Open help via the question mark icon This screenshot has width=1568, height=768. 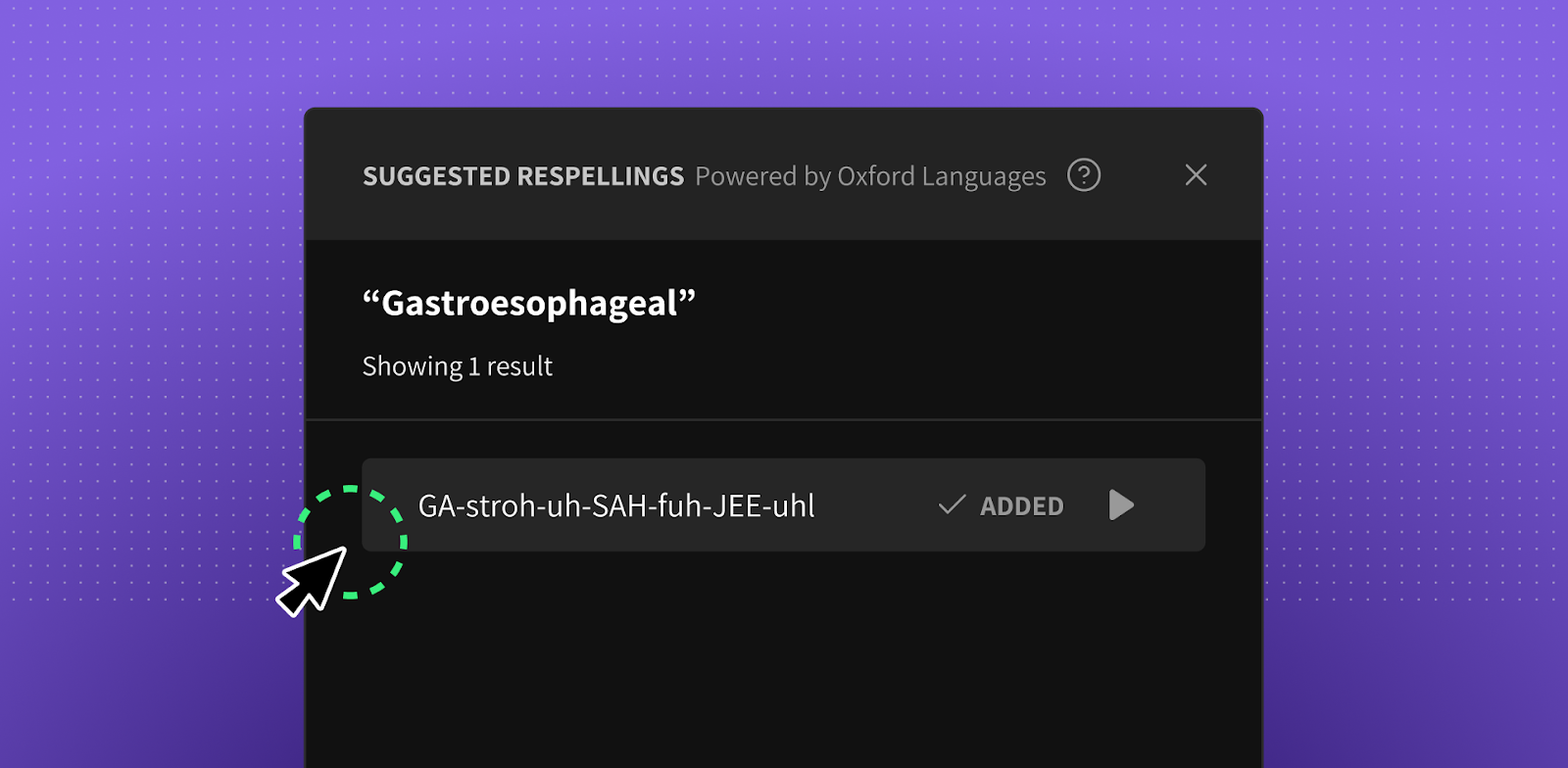coord(1084,175)
